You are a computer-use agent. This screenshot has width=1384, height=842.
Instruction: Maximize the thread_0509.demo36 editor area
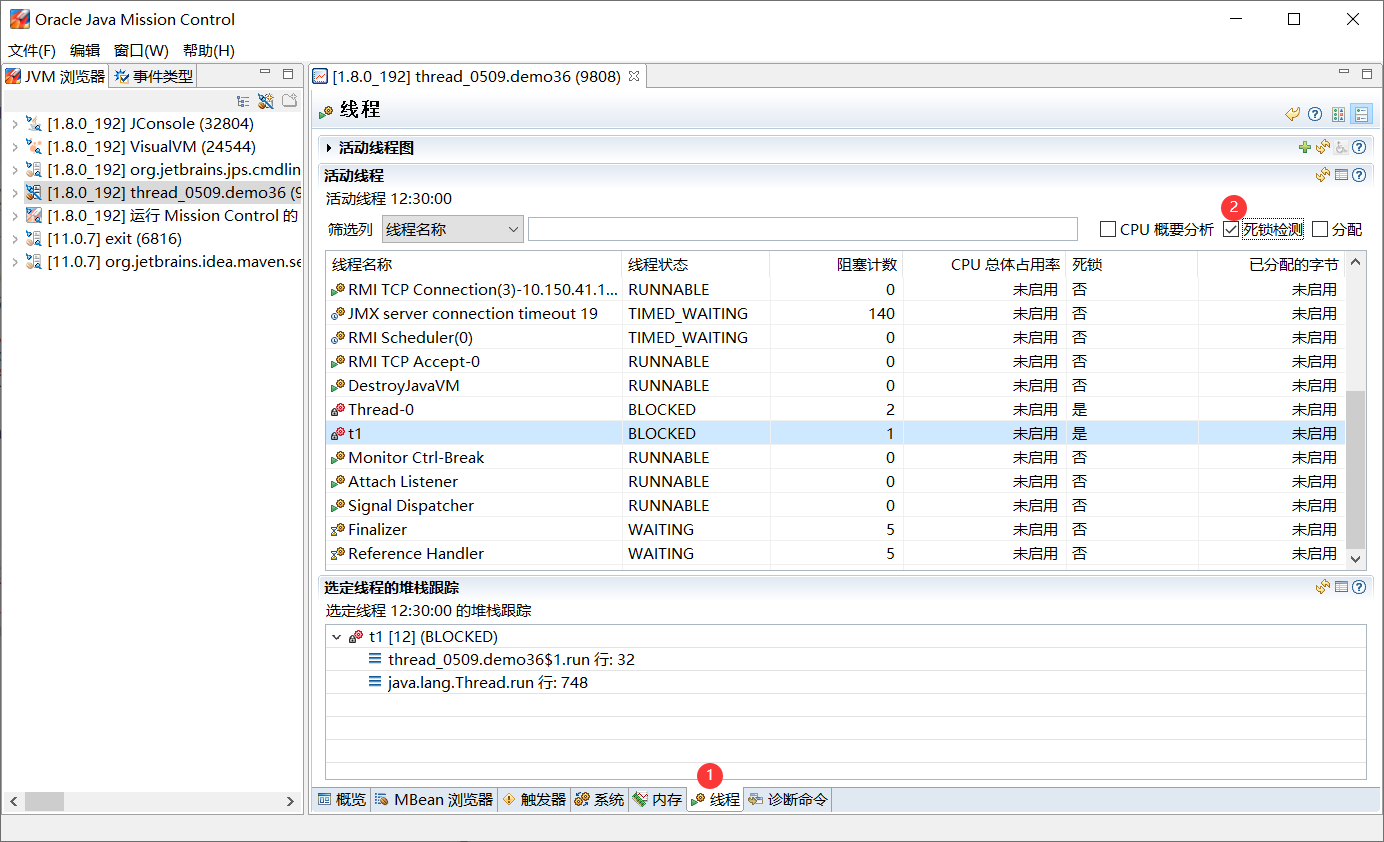tap(1367, 73)
